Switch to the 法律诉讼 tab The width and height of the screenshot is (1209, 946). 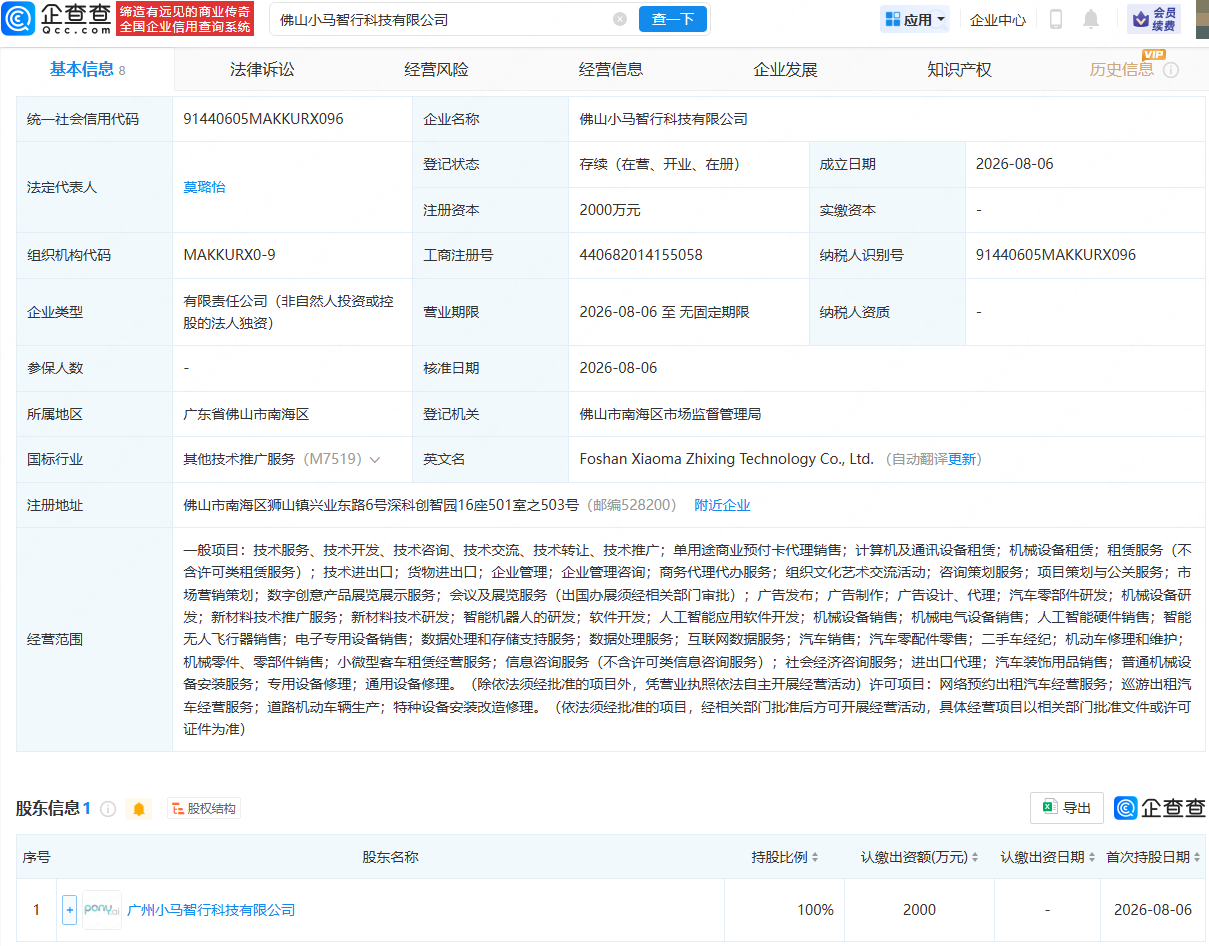point(263,69)
